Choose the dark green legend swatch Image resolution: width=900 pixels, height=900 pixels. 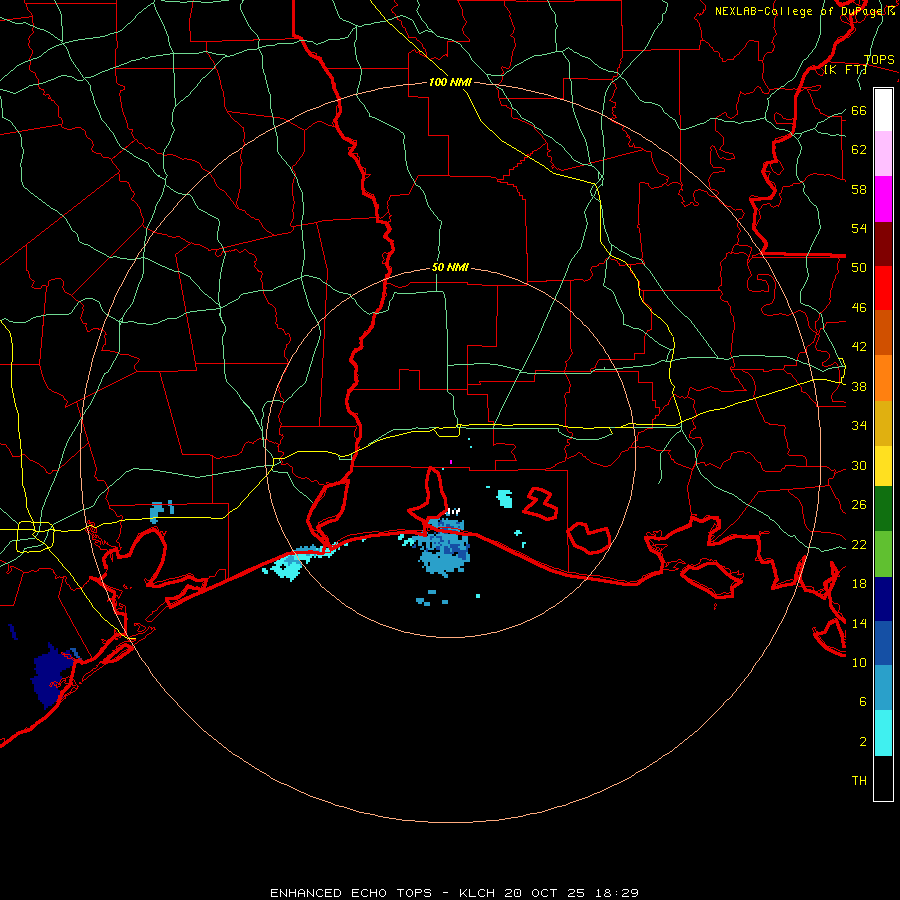(x=883, y=509)
